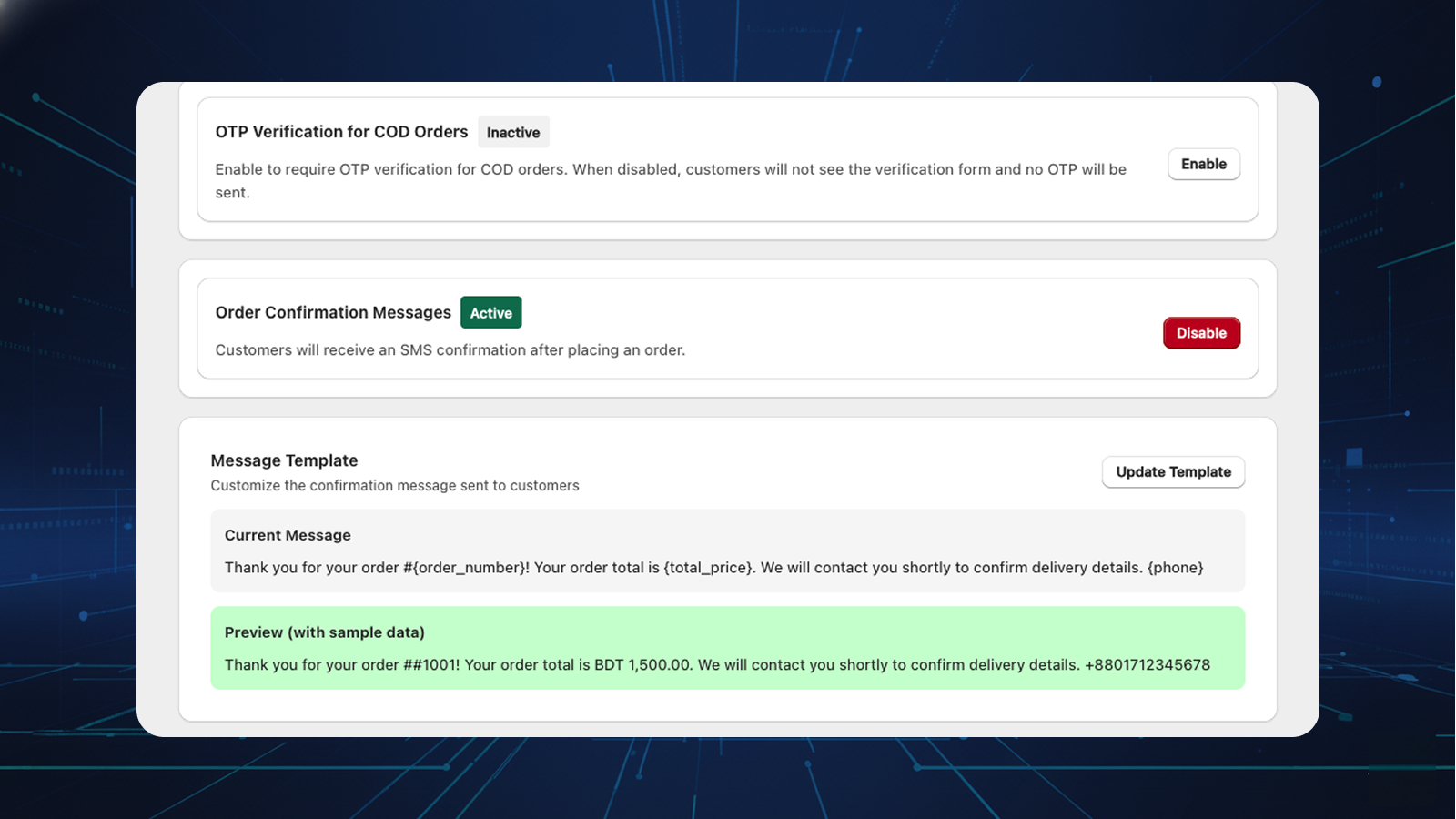Enable OTP Verification for COD Orders
Image resolution: width=1456 pixels, height=819 pixels.
pos(1203,164)
